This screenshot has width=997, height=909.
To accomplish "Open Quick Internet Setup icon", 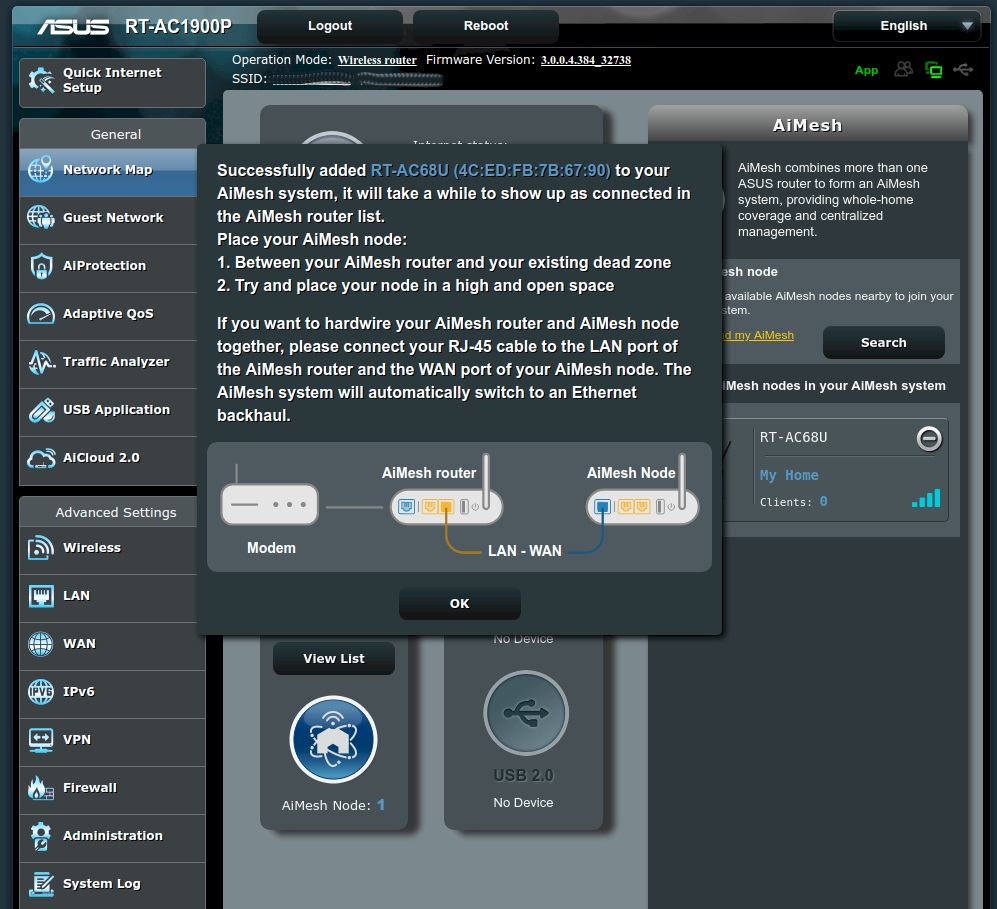I will (41, 80).
